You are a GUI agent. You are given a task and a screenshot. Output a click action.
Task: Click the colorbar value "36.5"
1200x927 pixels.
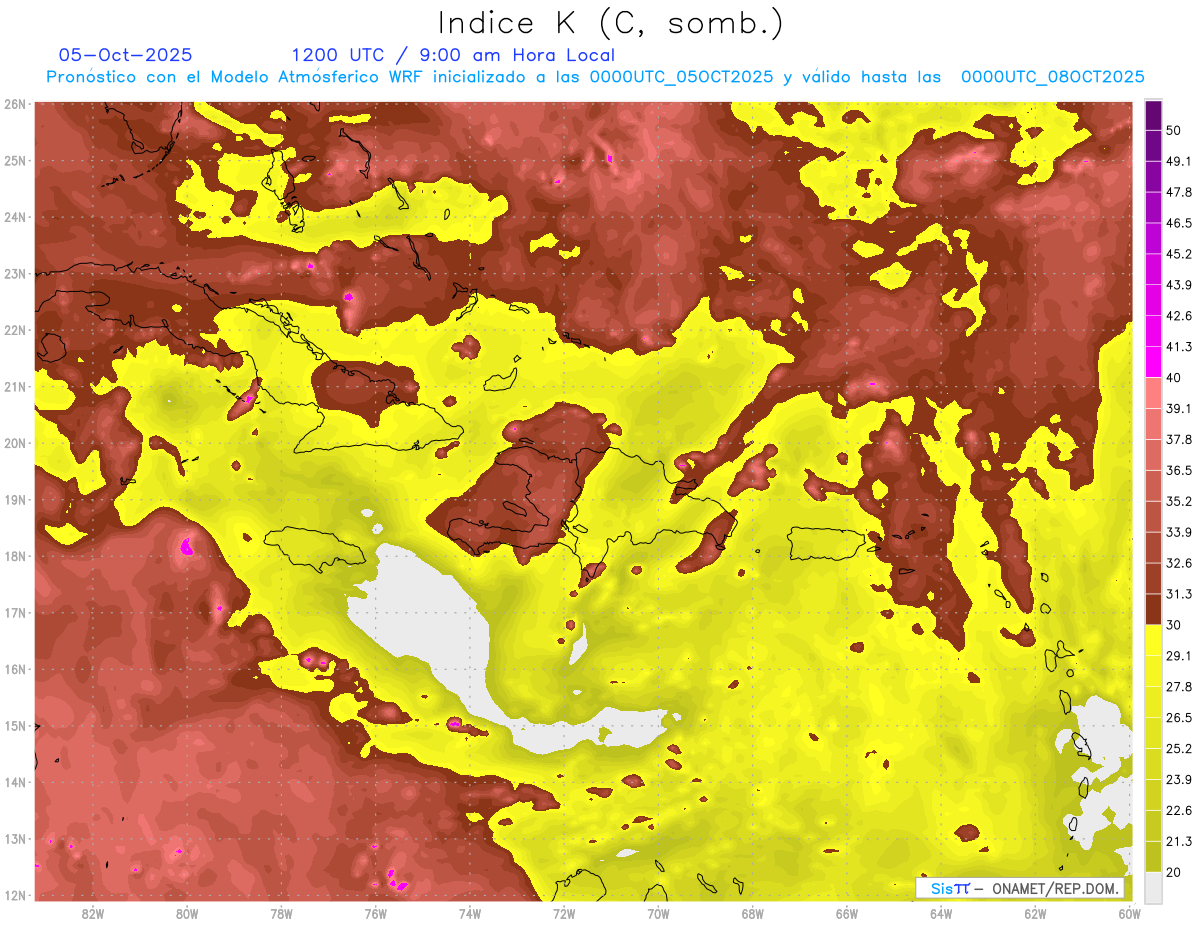[x=1178, y=471]
